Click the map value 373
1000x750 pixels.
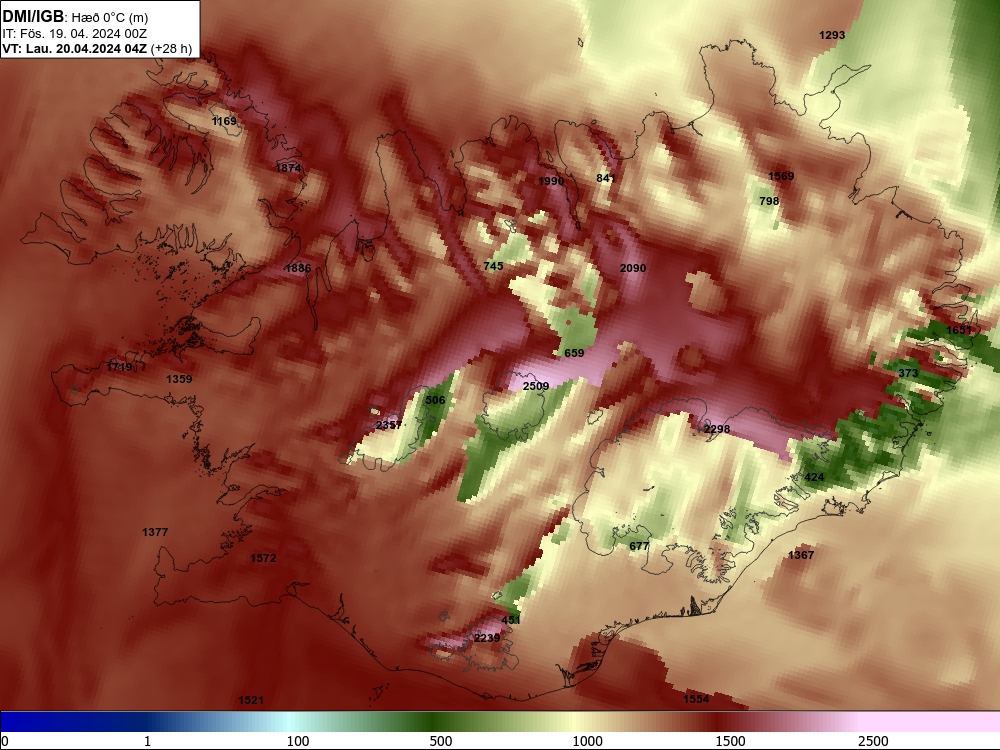coord(908,373)
